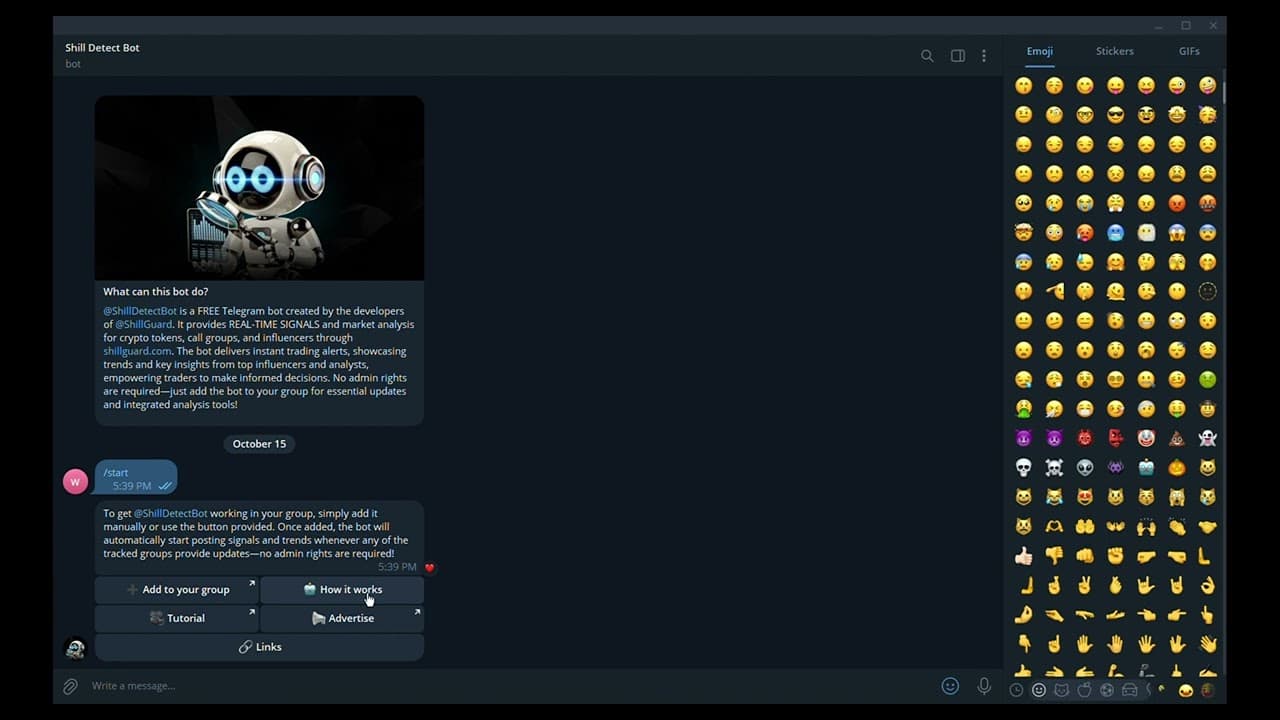
Task: Switch to the GIFs tab
Action: click(1189, 51)
